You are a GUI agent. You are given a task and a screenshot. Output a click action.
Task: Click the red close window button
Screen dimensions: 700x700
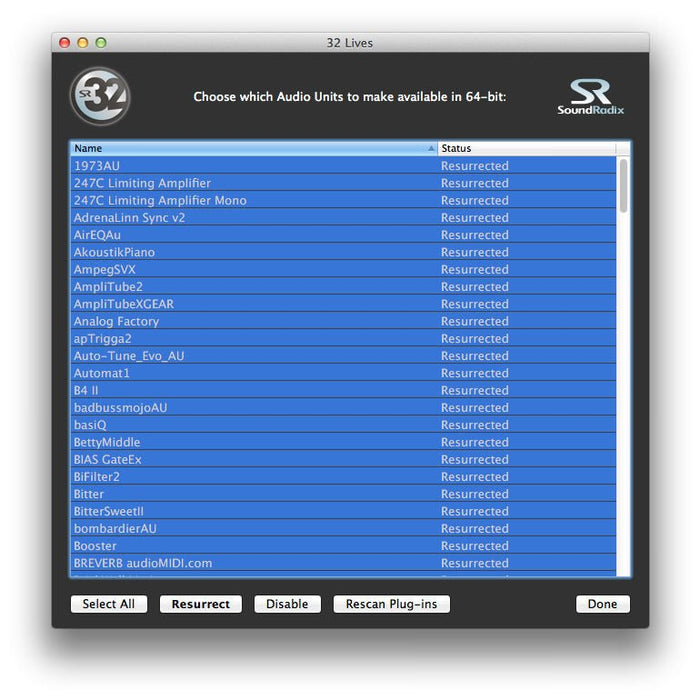(x=65, y=43)
